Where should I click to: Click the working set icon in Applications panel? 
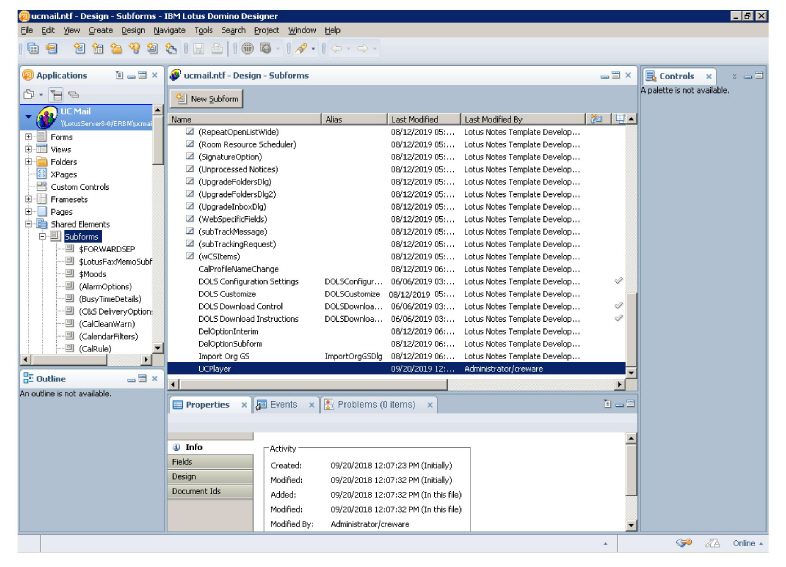coord(29,94)
